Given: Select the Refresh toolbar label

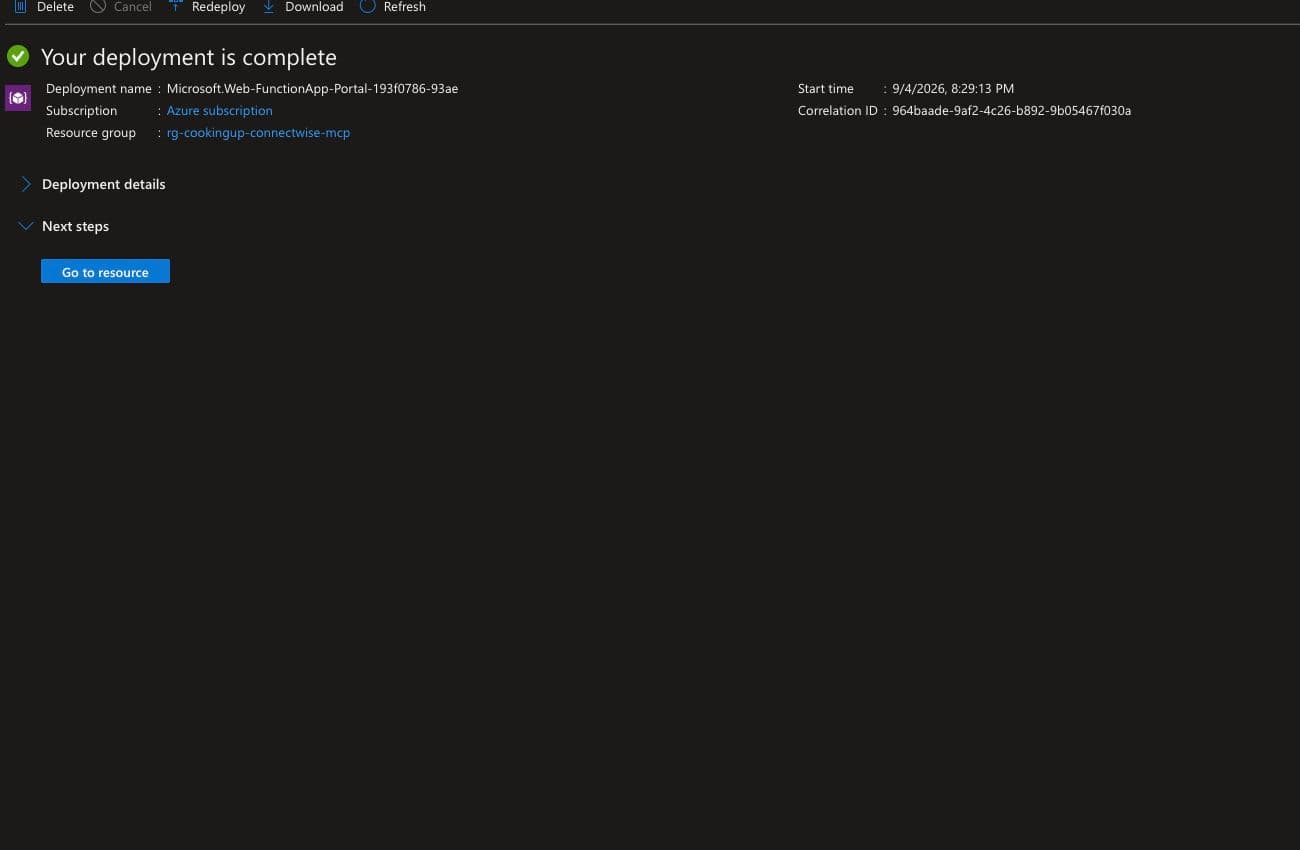Looking at the screenshot, I should pos(405,7).
